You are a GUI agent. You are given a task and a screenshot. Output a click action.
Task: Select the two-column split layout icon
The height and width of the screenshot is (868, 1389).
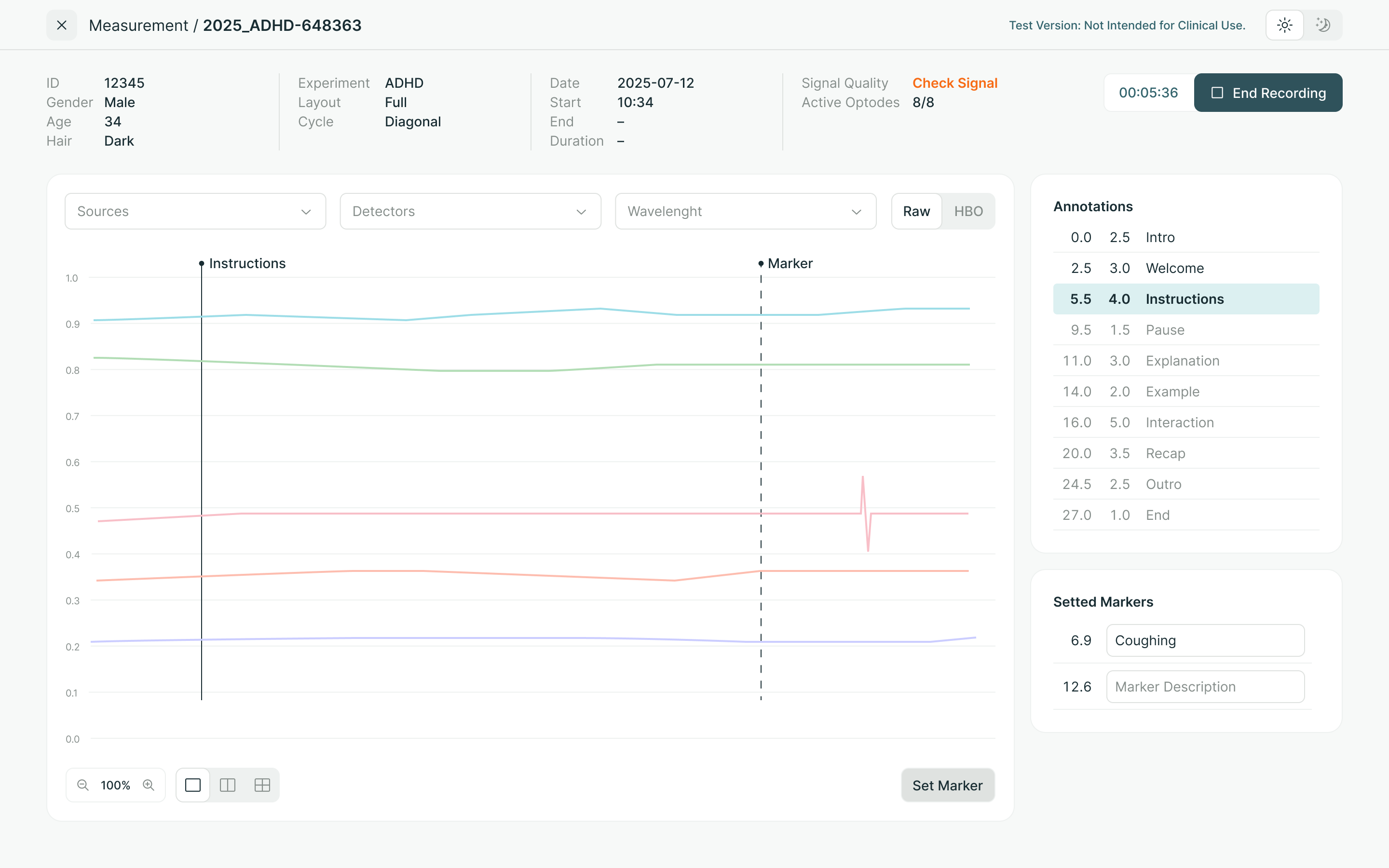click(228, 785)
